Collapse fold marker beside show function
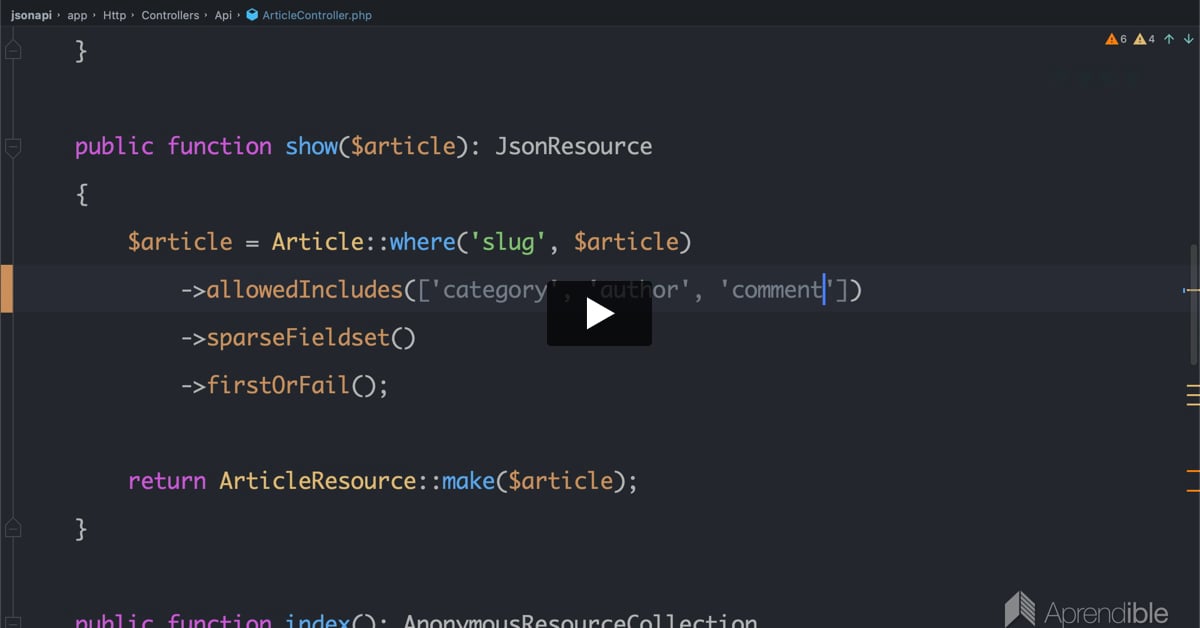The height and width of the screenshot is (628, 1200). pos(13,148)
